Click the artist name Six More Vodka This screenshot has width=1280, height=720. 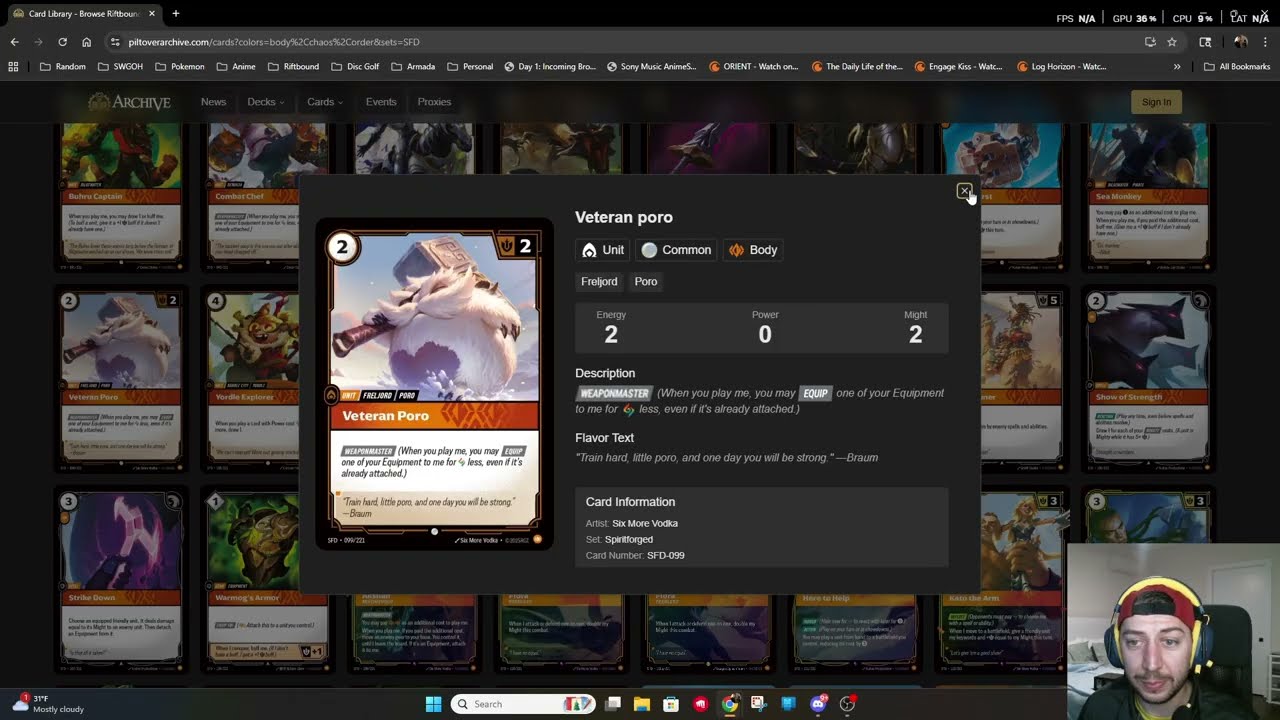[645, 524]
